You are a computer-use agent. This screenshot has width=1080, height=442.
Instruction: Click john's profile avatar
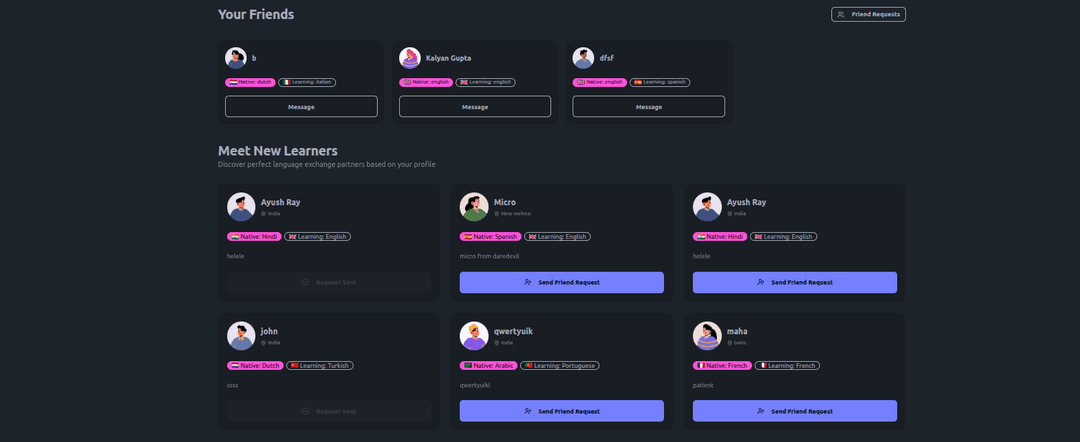coord(241,336)
